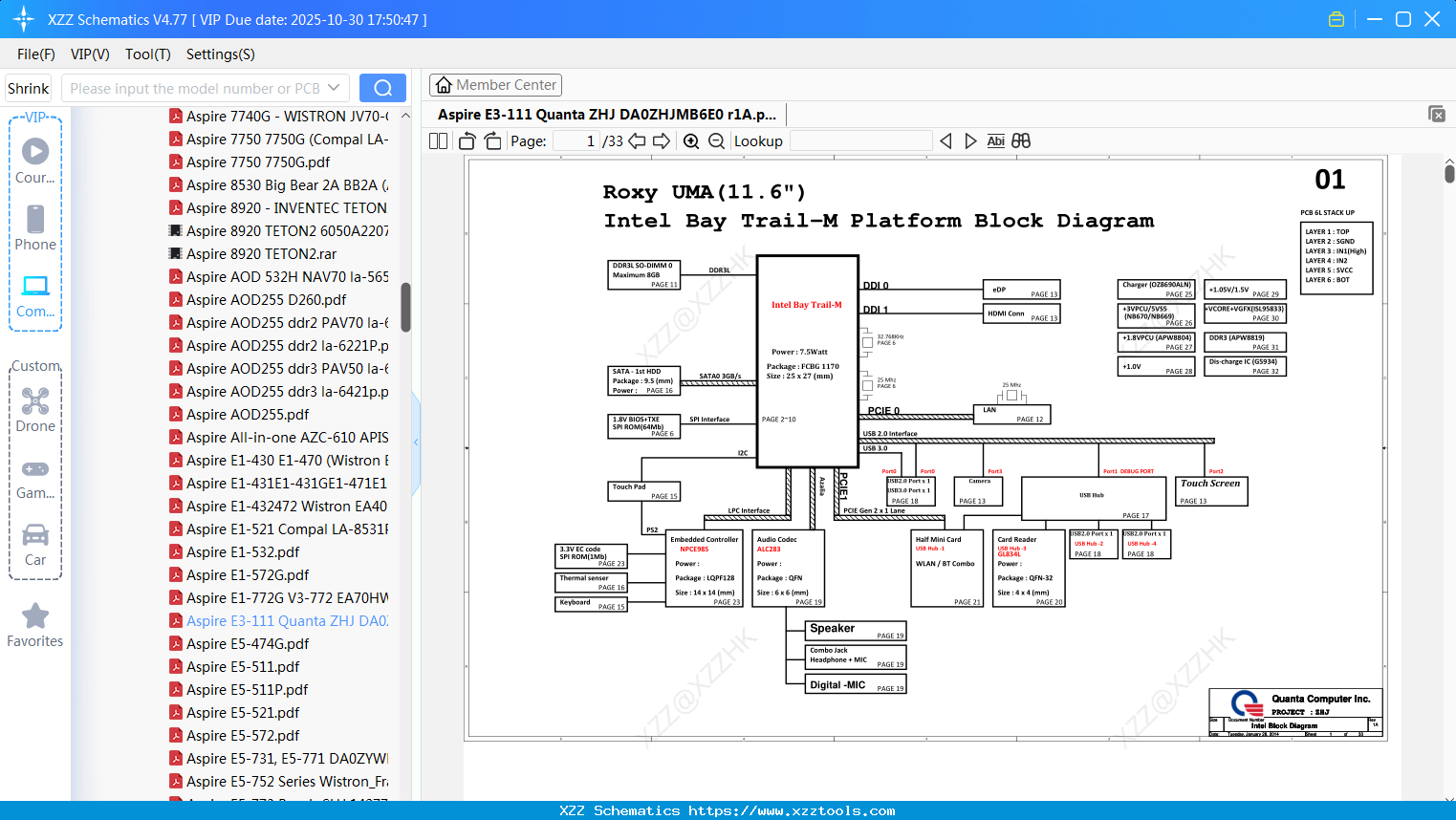Find next lookup match
Viewport: 1456px width, 820px height.
pyautogui.click(x=970, y=141)
